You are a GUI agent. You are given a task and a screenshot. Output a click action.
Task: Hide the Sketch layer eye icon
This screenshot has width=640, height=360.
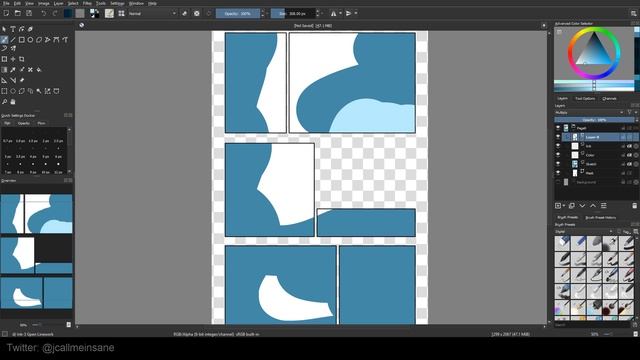tap(558, 164)
